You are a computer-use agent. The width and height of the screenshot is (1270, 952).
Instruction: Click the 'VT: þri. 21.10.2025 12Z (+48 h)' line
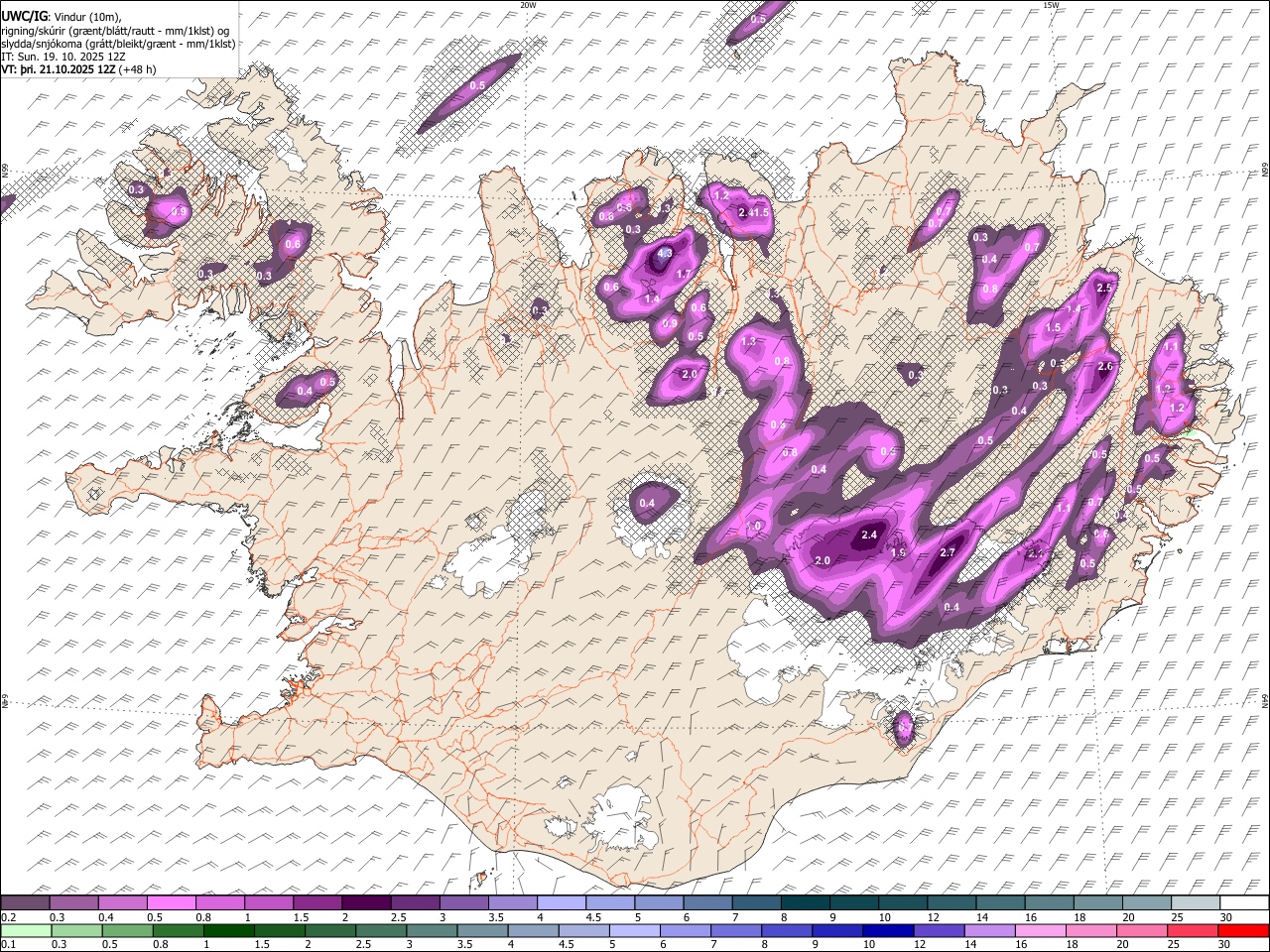(78, 69)
